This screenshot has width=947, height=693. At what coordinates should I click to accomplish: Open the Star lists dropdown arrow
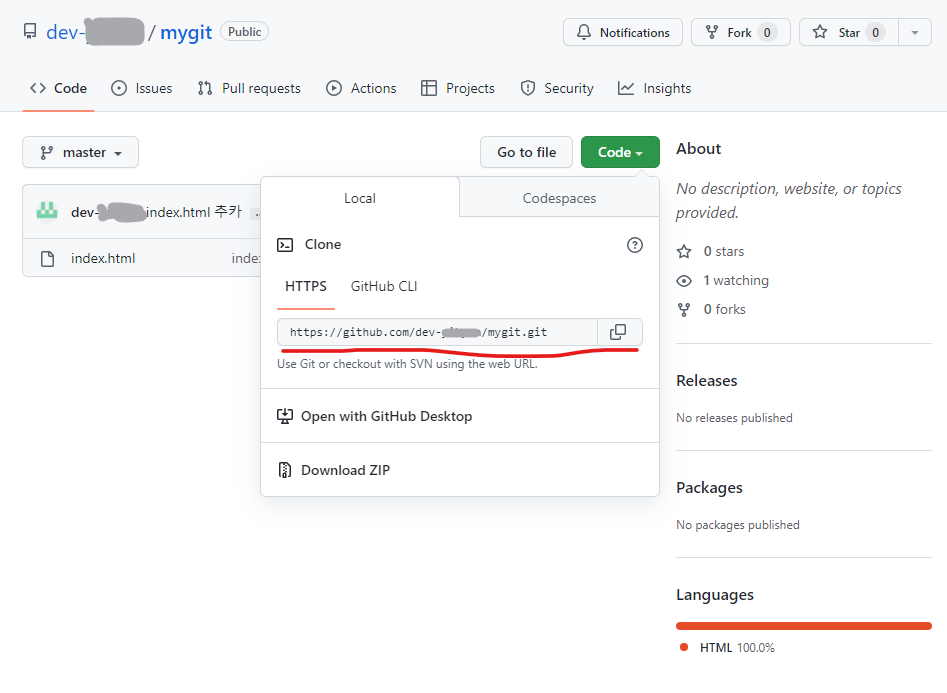[915, 32]
